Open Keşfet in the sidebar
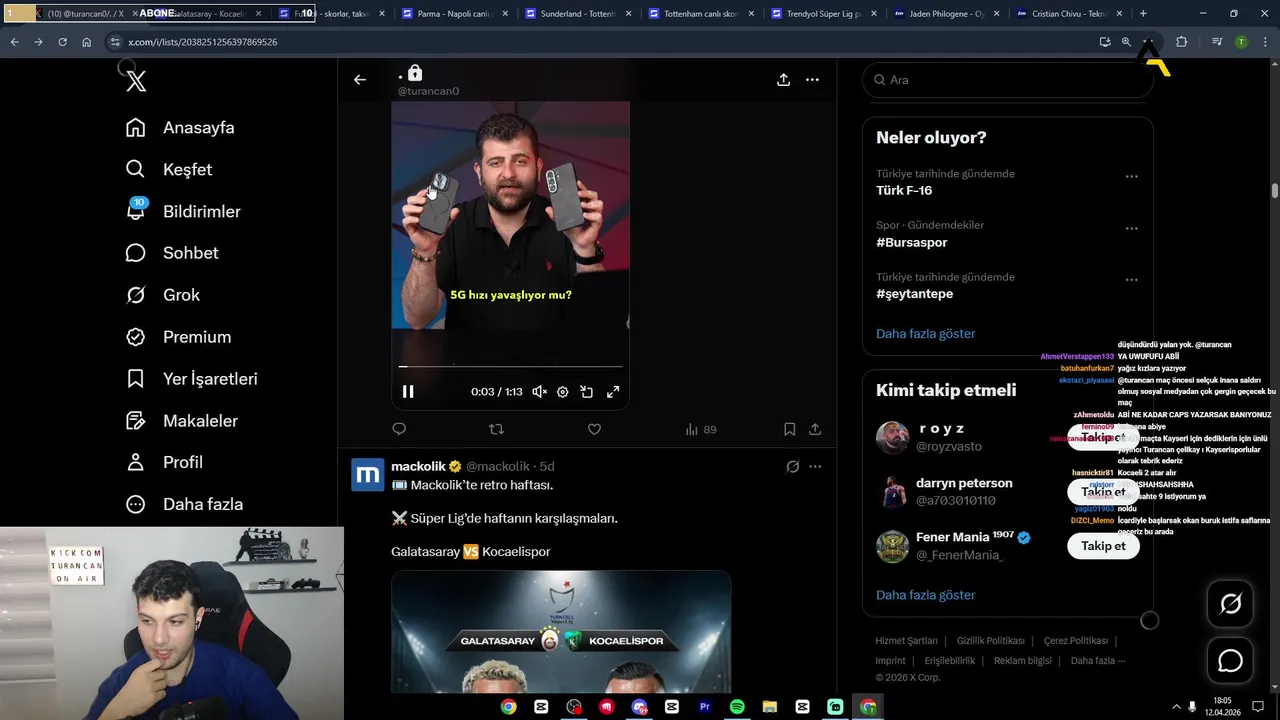This screenshot has height=720, width=1280. (169, 170)
